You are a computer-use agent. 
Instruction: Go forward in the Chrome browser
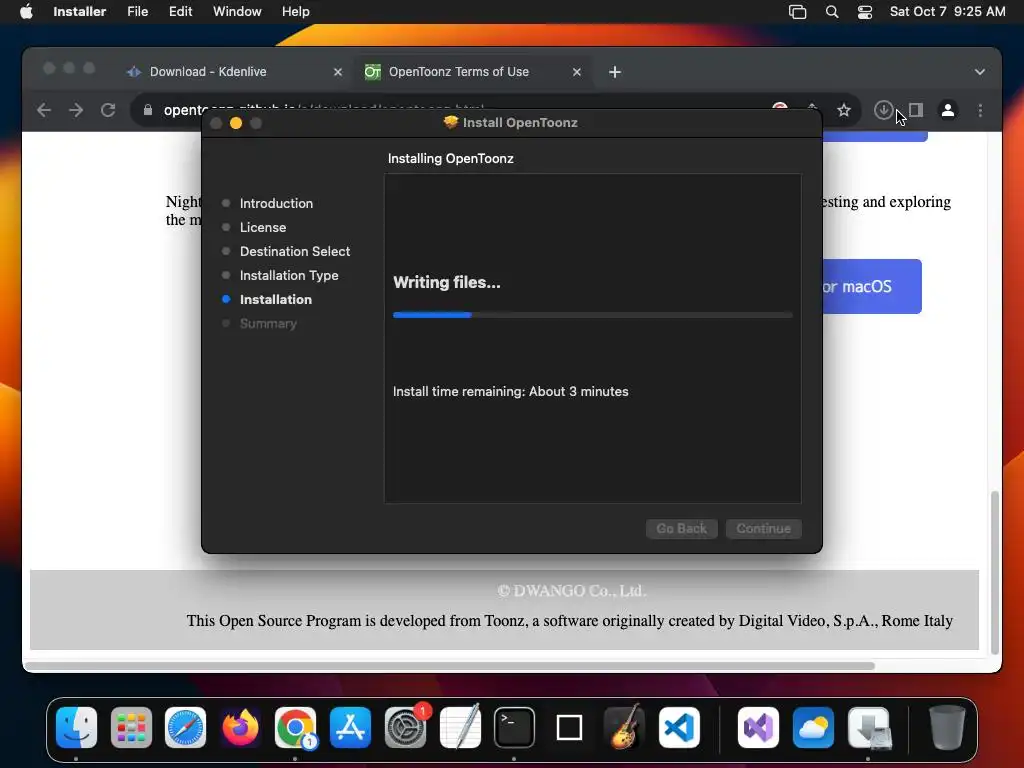point(76,110)
